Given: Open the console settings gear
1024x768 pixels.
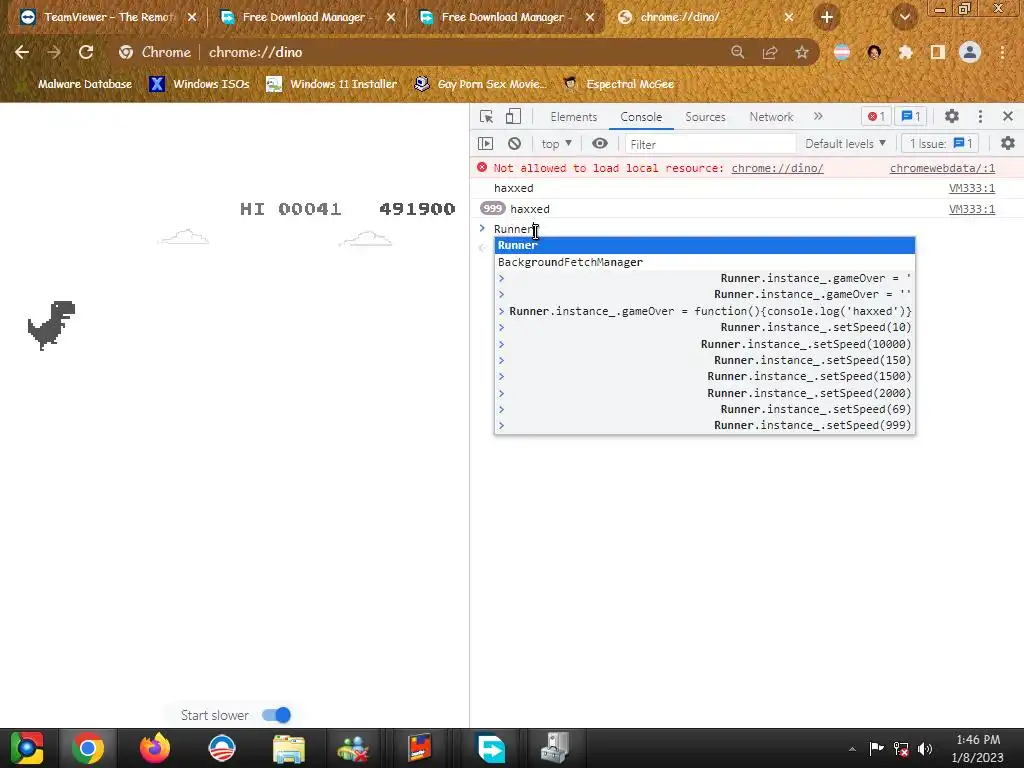Looking at the screenshot, I should pyautogui.click(x=1008, y=144).
